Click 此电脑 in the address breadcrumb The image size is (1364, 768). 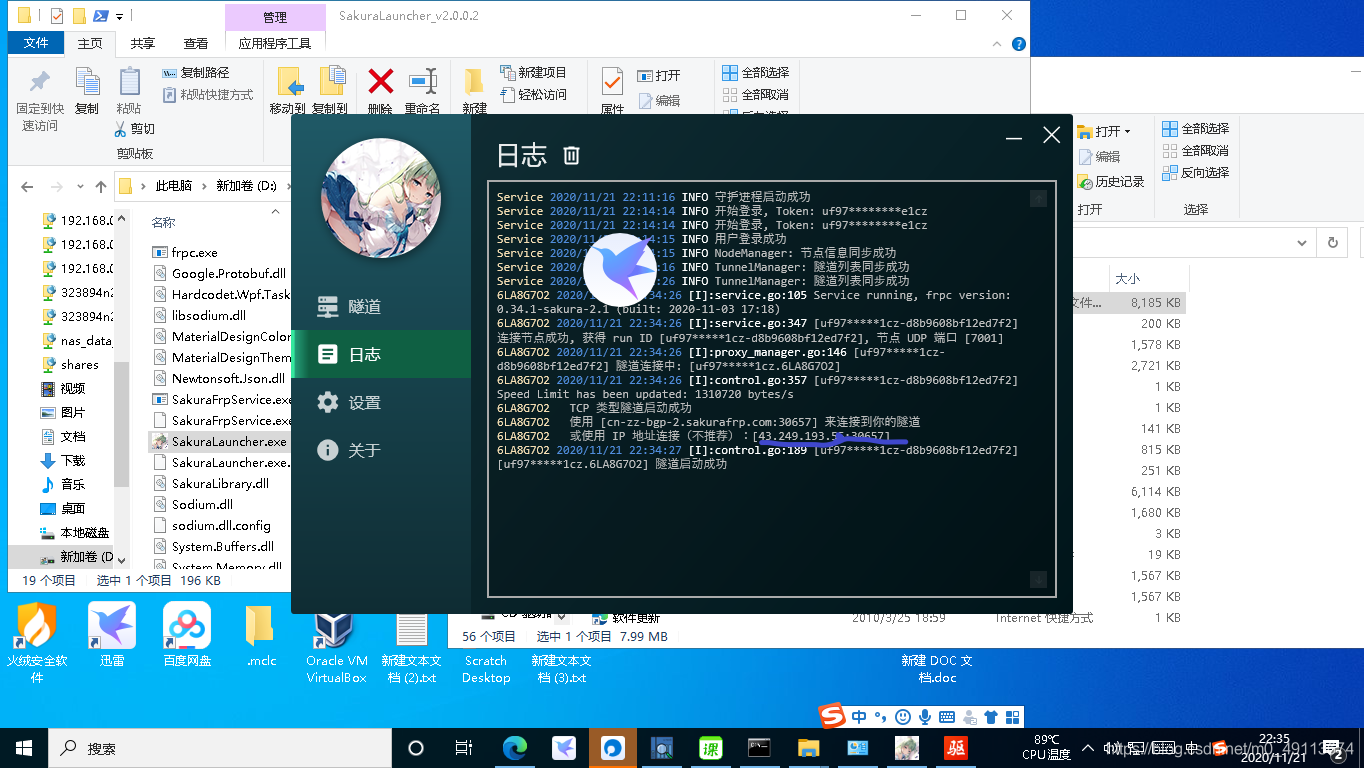pos(174,186)
